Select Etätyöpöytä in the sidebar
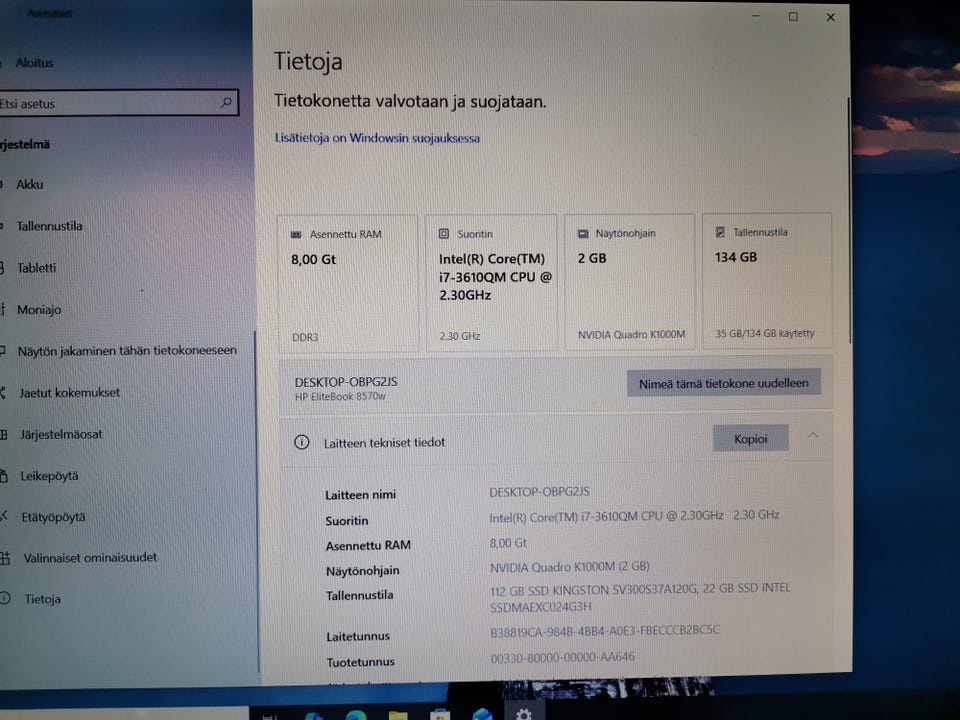Screen dimensions: 960x720 pyautogui.click(x=53, y=517)
